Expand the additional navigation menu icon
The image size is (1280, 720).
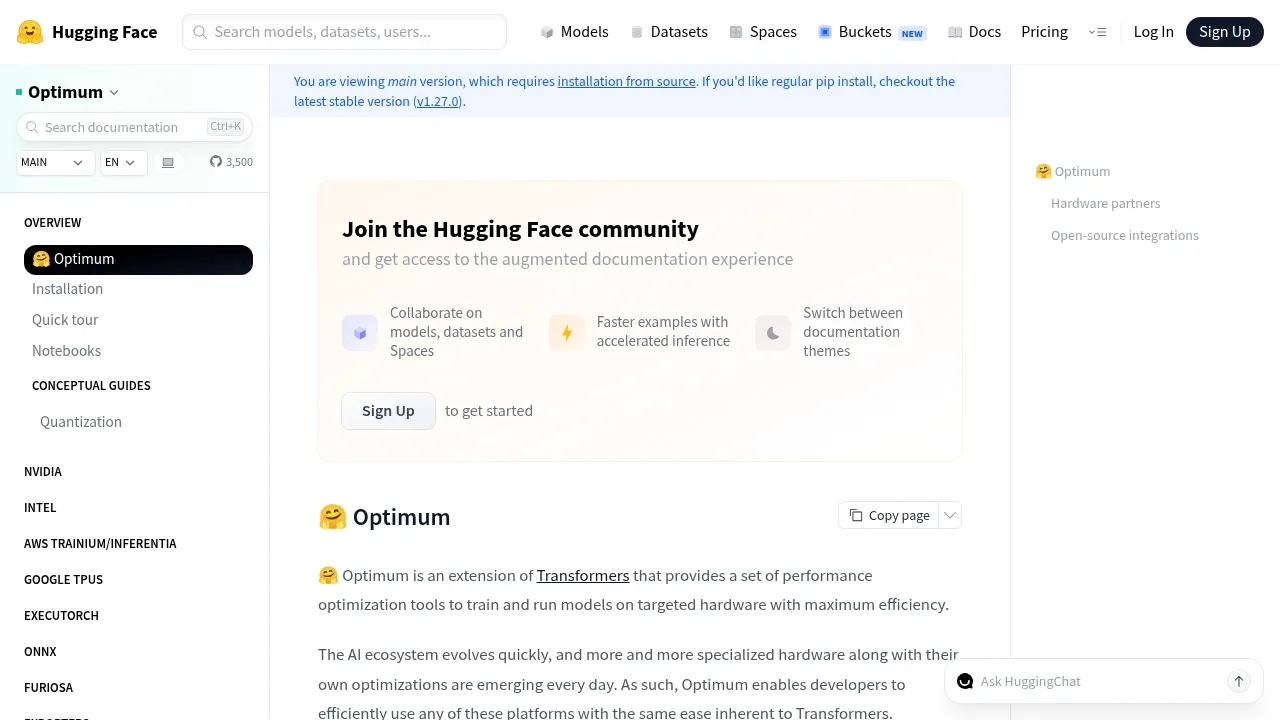1097,32
